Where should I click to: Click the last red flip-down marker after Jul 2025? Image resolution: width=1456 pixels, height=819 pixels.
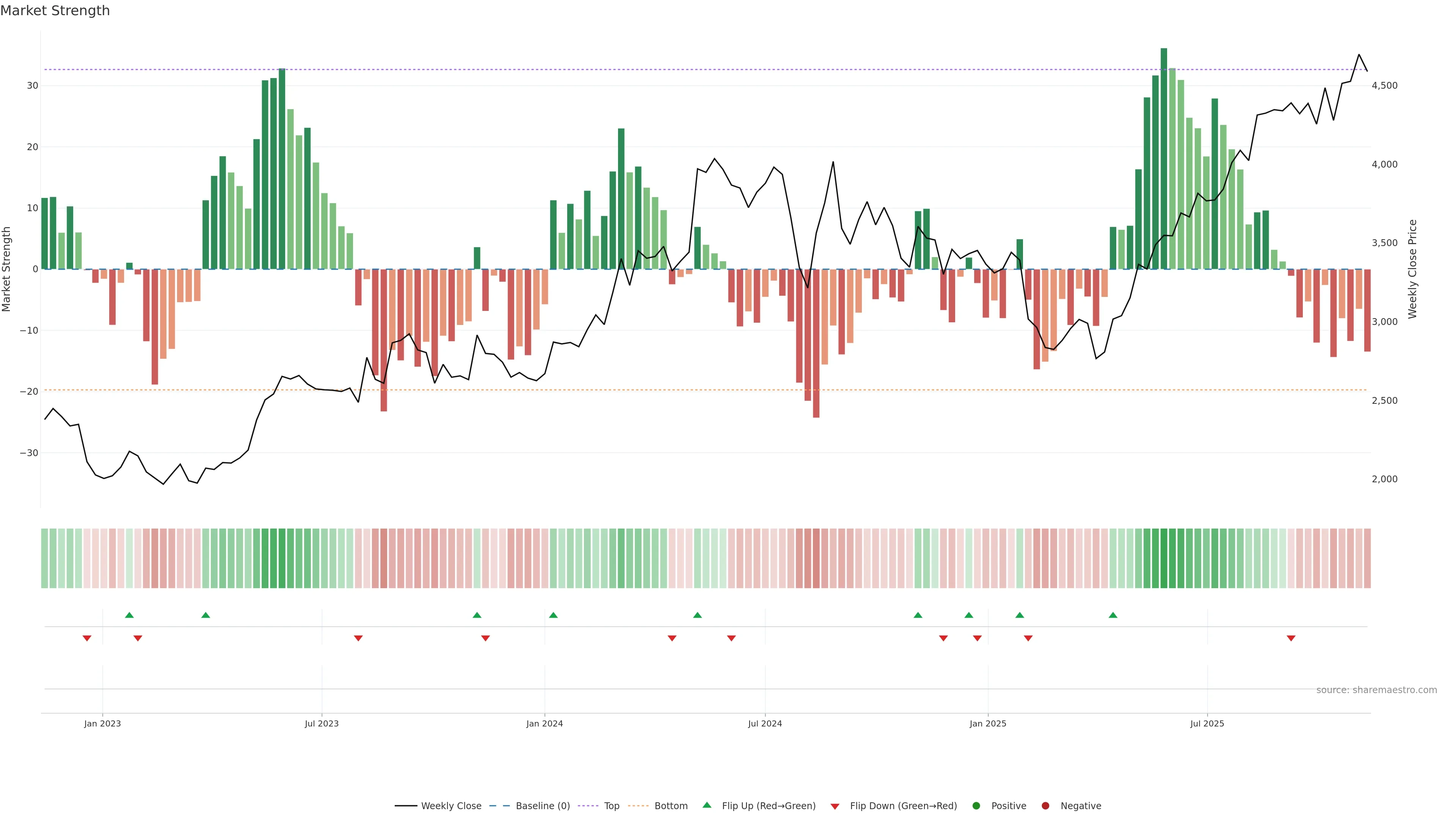(x=1291, y=638)
